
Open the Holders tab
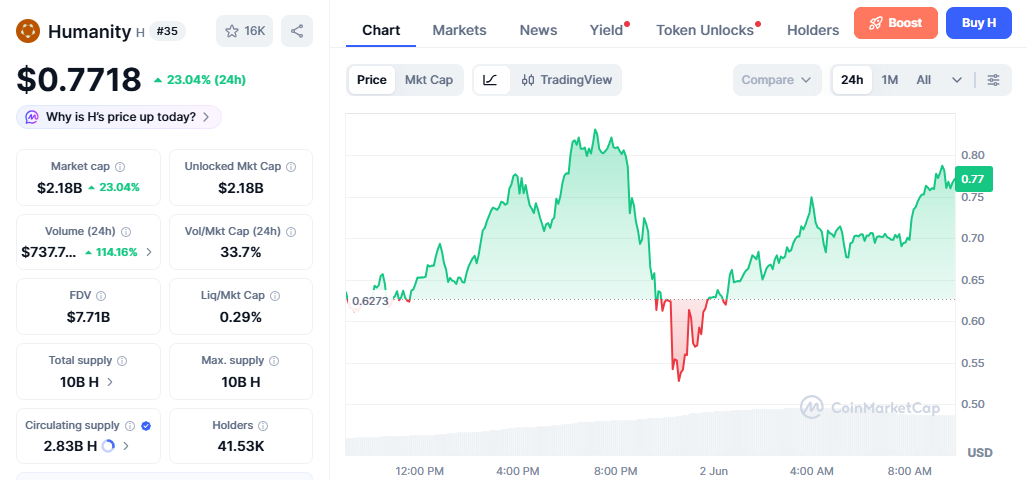click(813, 30)
